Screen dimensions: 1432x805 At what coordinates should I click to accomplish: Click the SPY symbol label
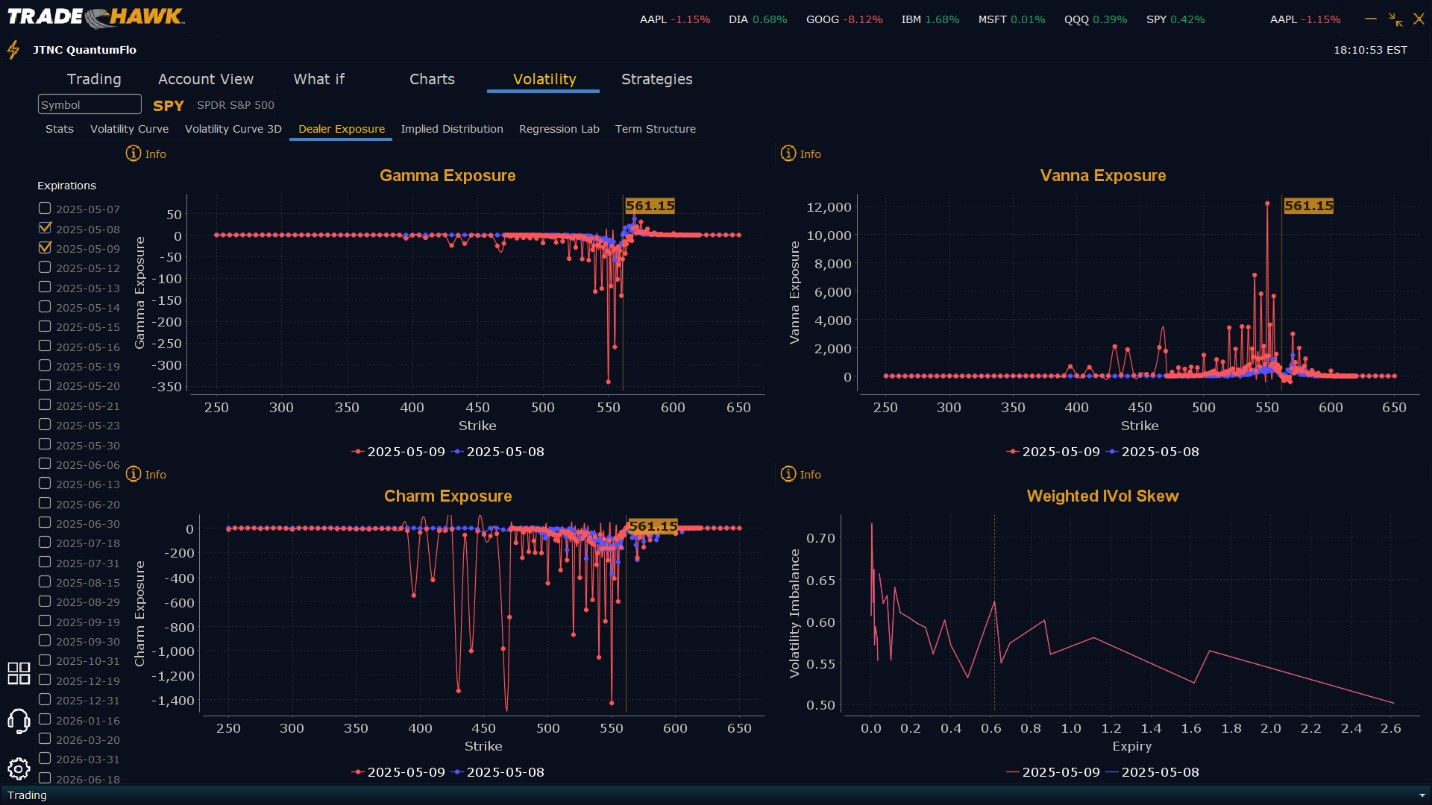click(x=168, y=105)
